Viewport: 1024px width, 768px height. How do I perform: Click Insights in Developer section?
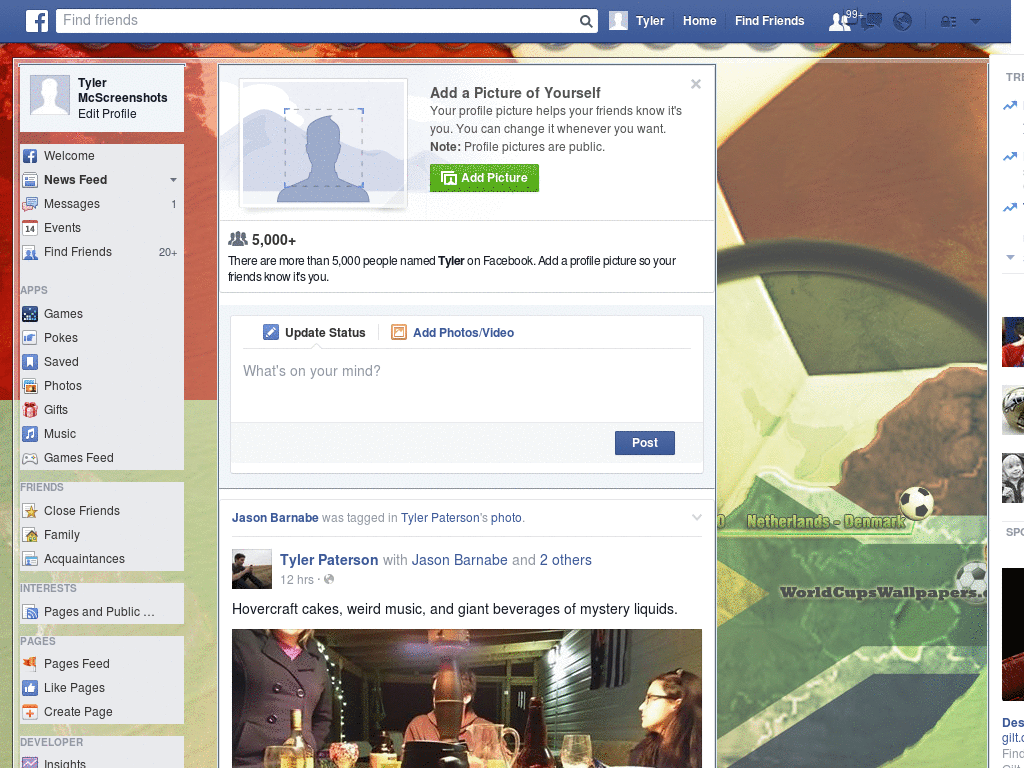[x=65, y=763]
